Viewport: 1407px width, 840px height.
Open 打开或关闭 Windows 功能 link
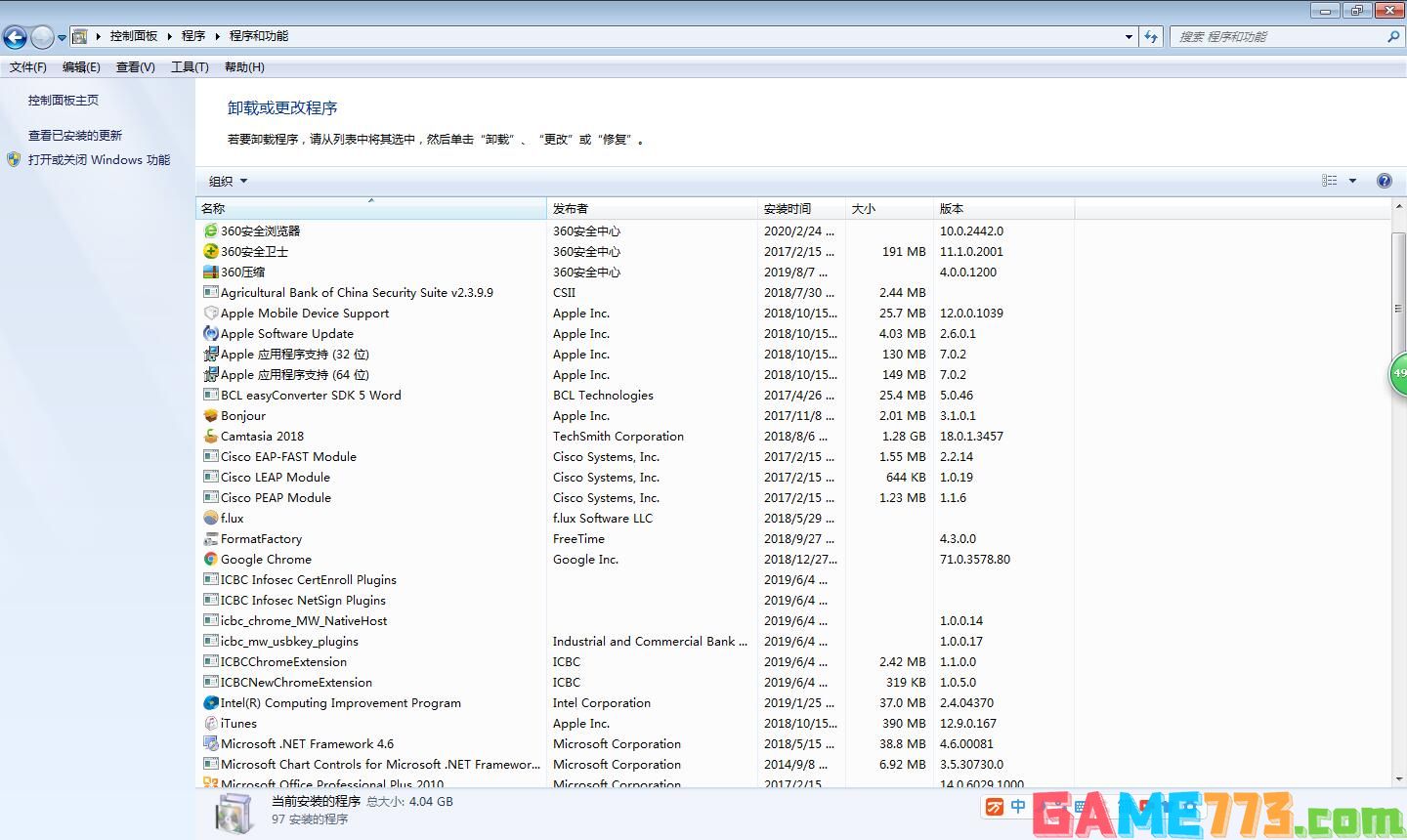click(99, 159)
